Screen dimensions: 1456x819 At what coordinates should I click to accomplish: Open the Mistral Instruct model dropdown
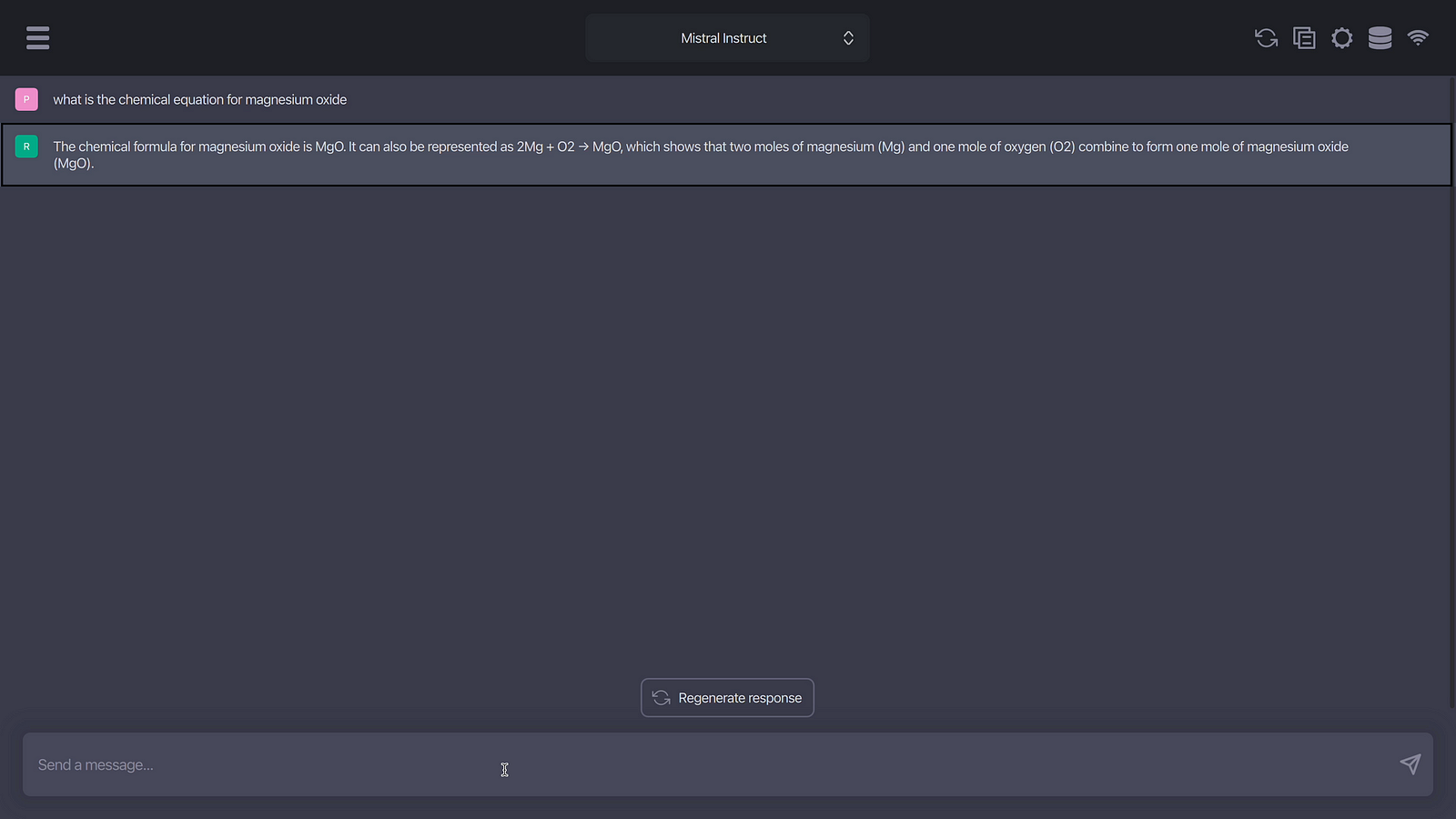[x=724, y=38]
